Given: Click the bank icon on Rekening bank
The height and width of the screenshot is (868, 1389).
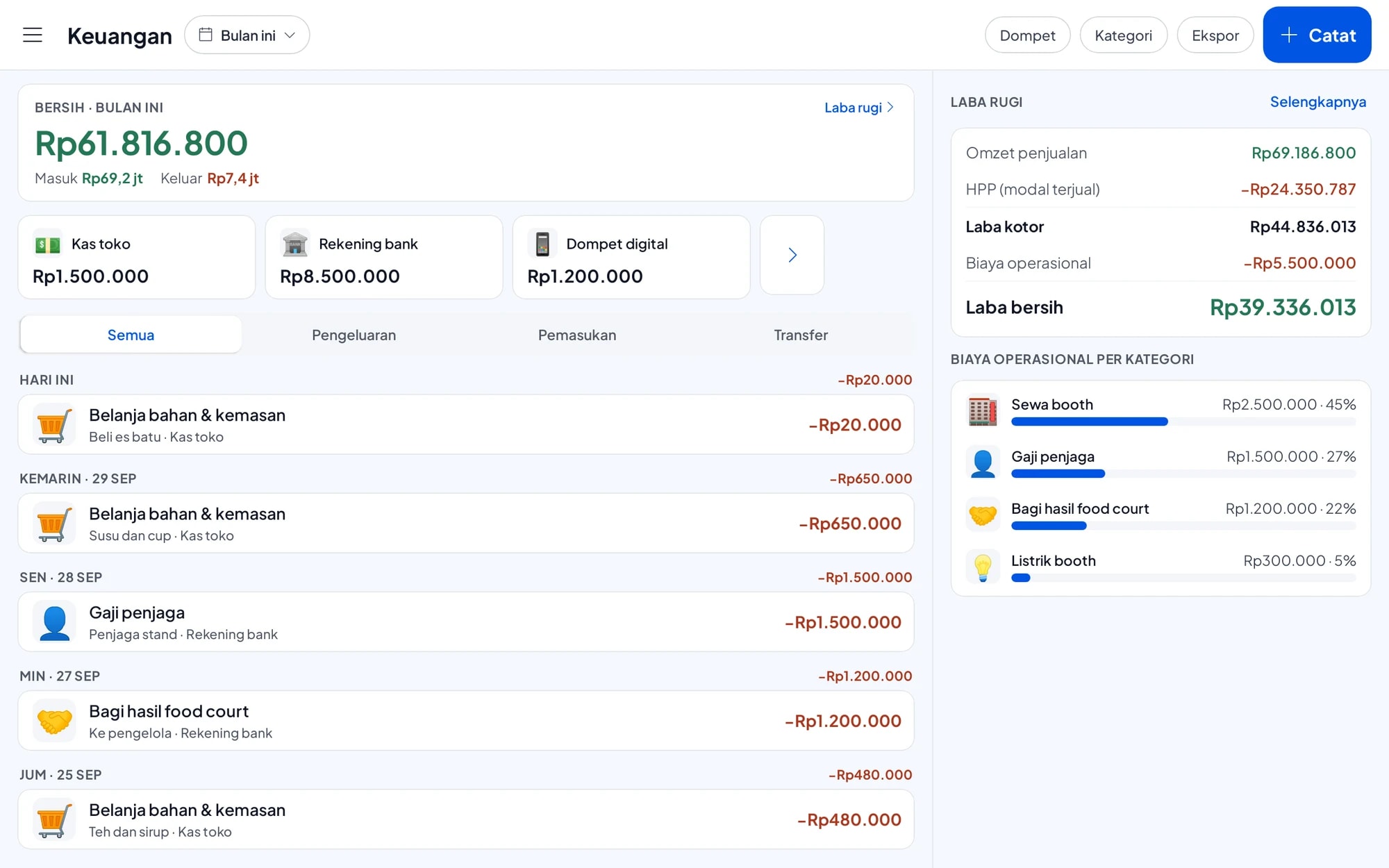Looking at the screenshot, I should (x=294, y=244).
